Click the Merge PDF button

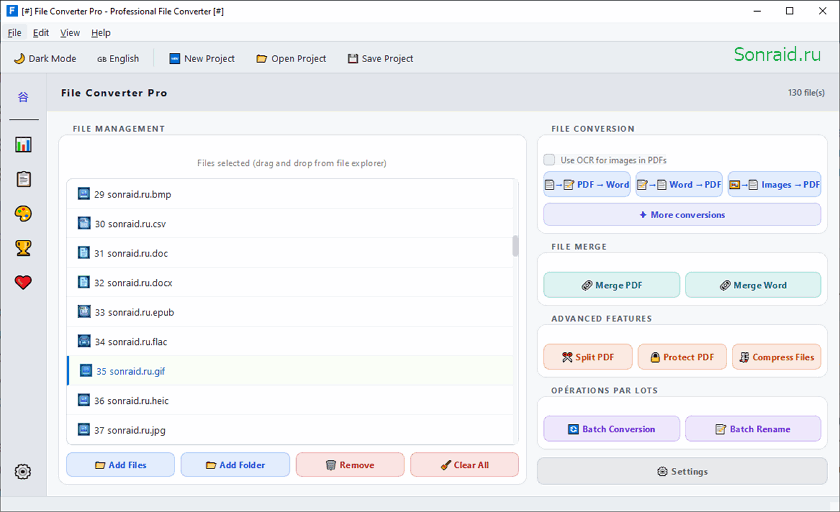(612, 285)
